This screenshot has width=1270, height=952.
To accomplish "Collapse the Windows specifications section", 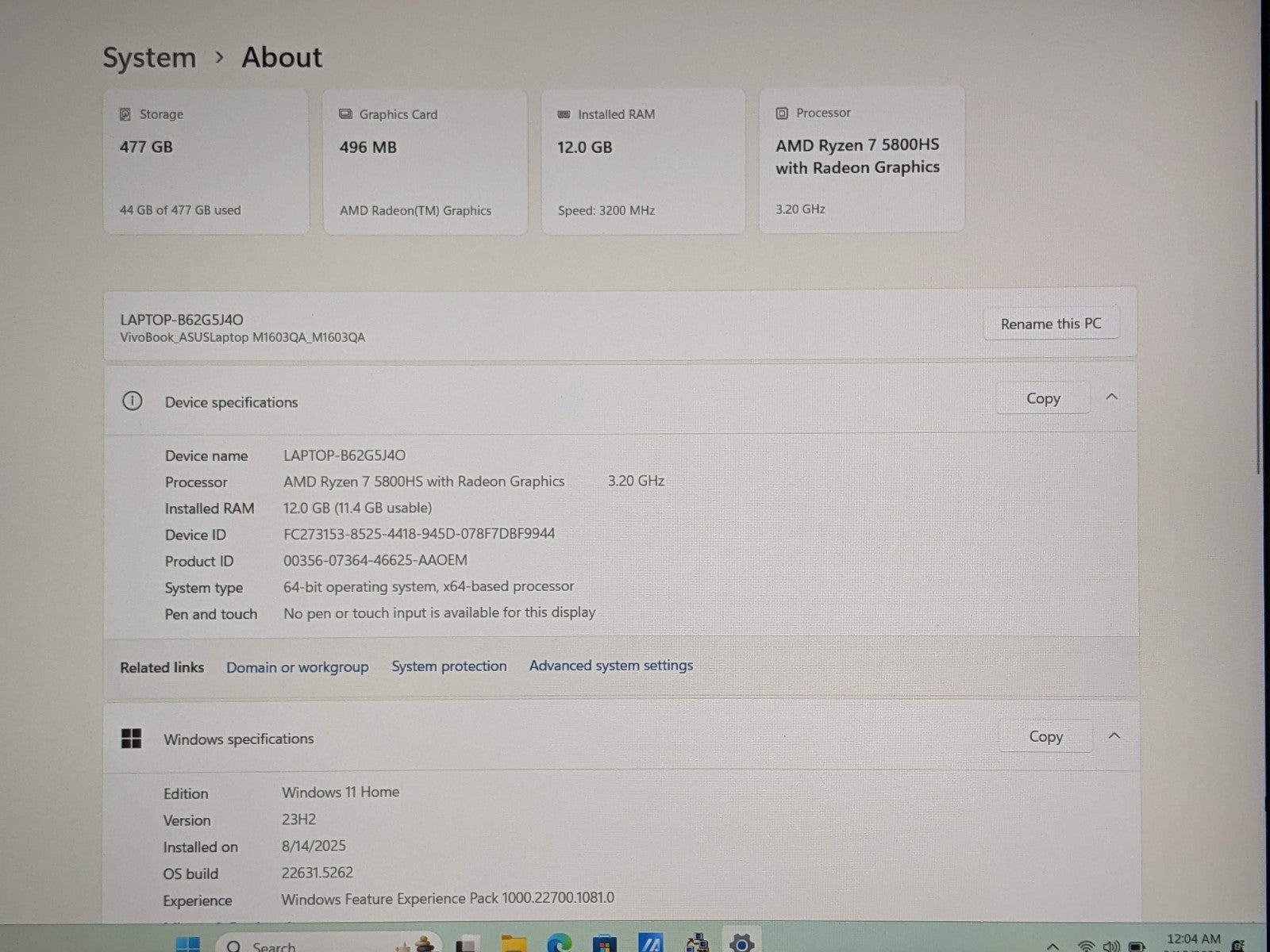I will tap(1114, 736).
